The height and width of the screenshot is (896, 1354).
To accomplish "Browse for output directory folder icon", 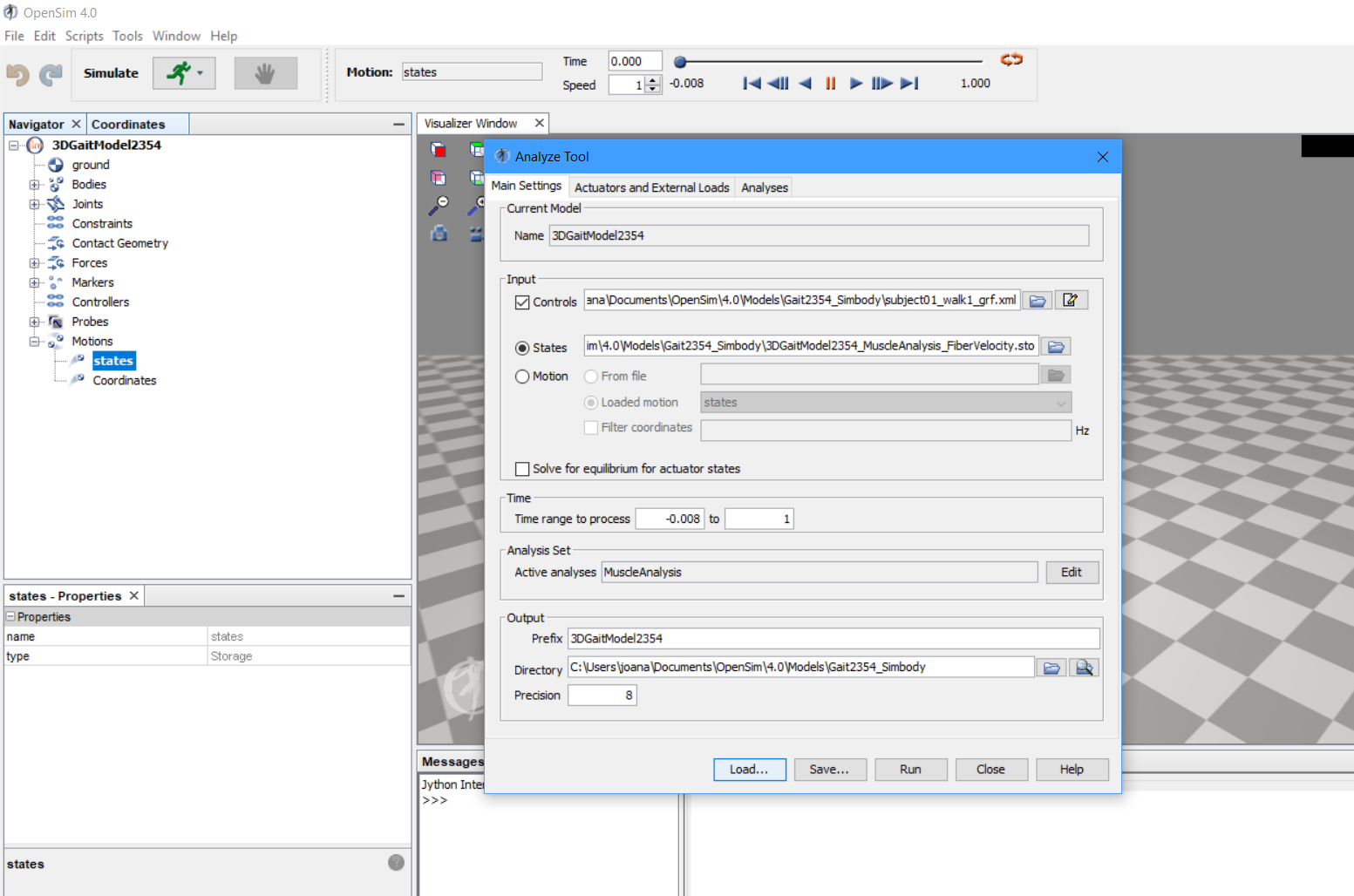I will [x=1051, y=668].
